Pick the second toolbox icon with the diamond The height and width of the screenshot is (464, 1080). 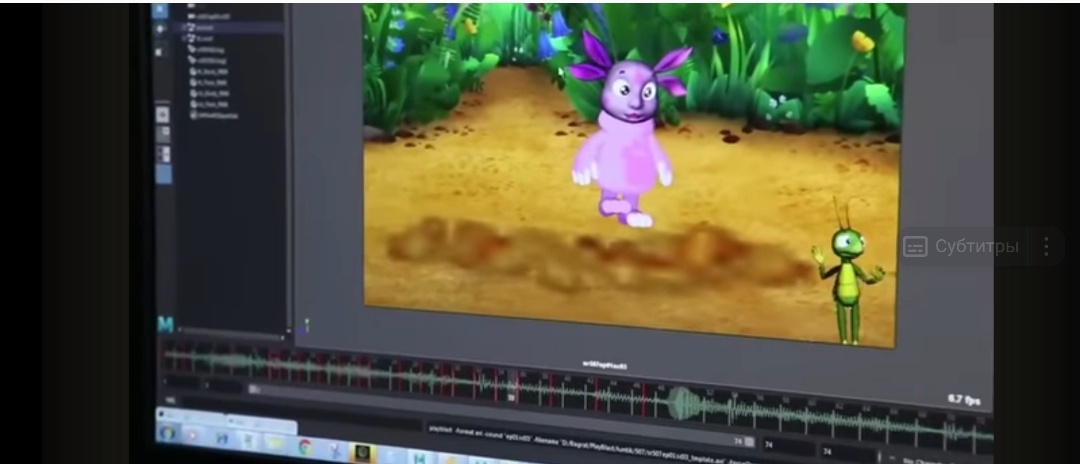tap(160, 29)
